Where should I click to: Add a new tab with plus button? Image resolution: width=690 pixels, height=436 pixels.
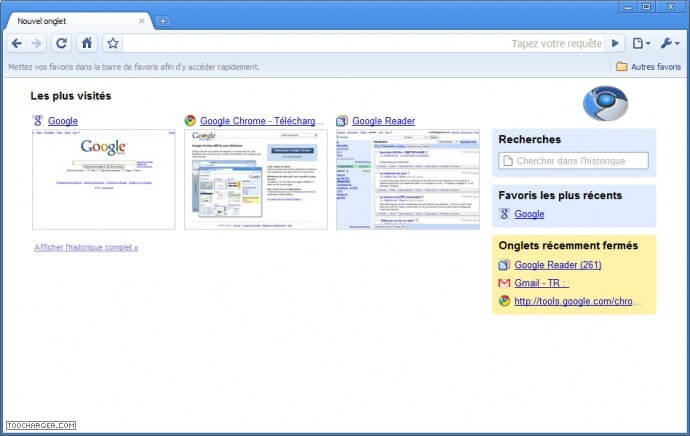pos(163,21)
